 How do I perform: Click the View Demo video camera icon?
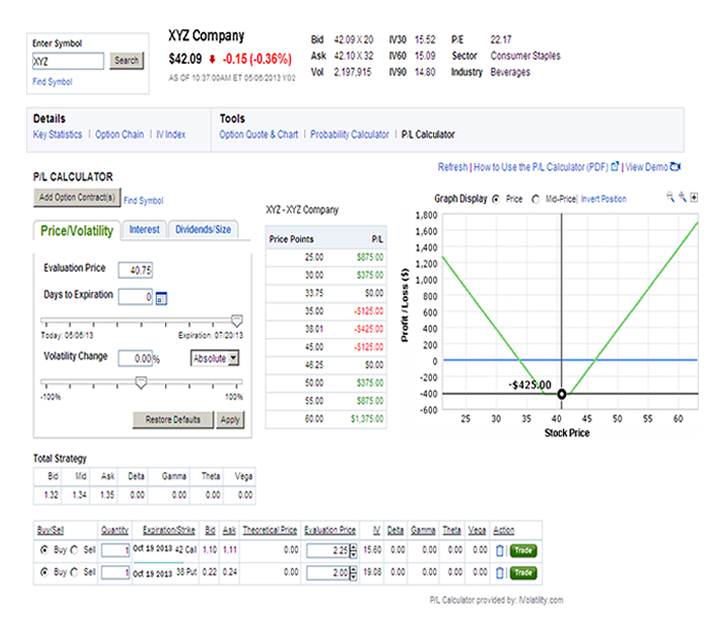(x=675, y=167)
